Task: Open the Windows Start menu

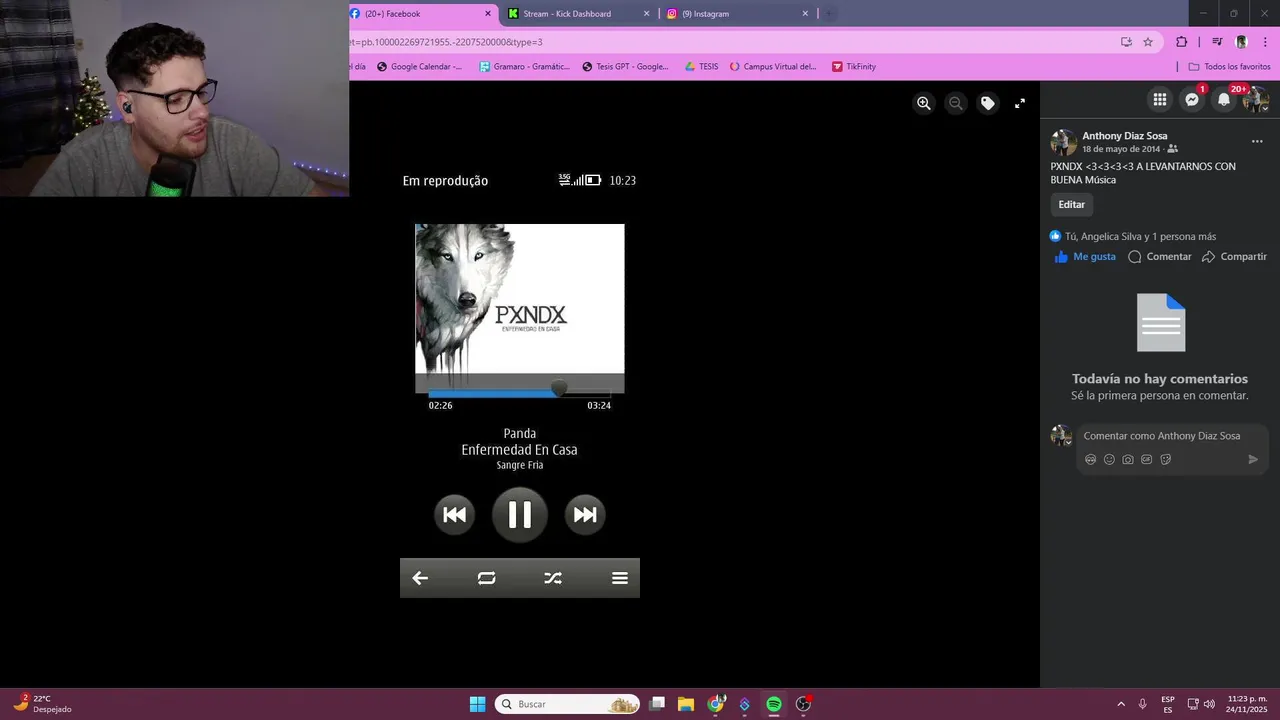Action: (x=477, y=704)
